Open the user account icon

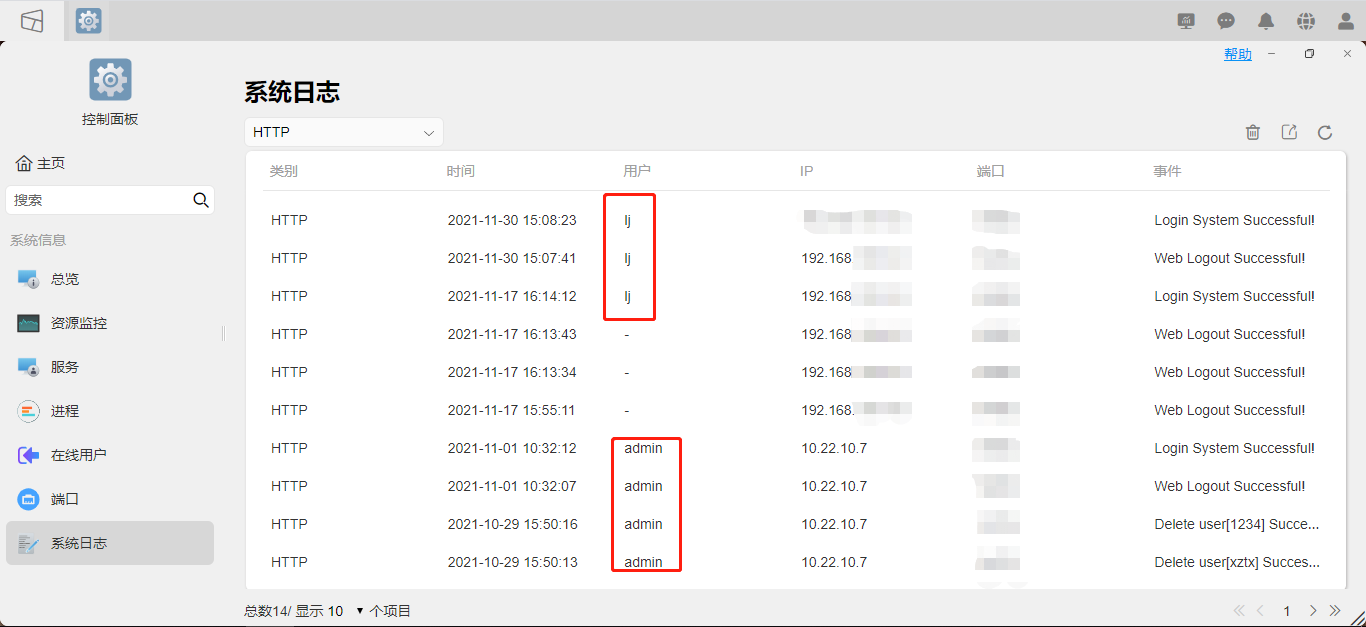coord(1346,21)
